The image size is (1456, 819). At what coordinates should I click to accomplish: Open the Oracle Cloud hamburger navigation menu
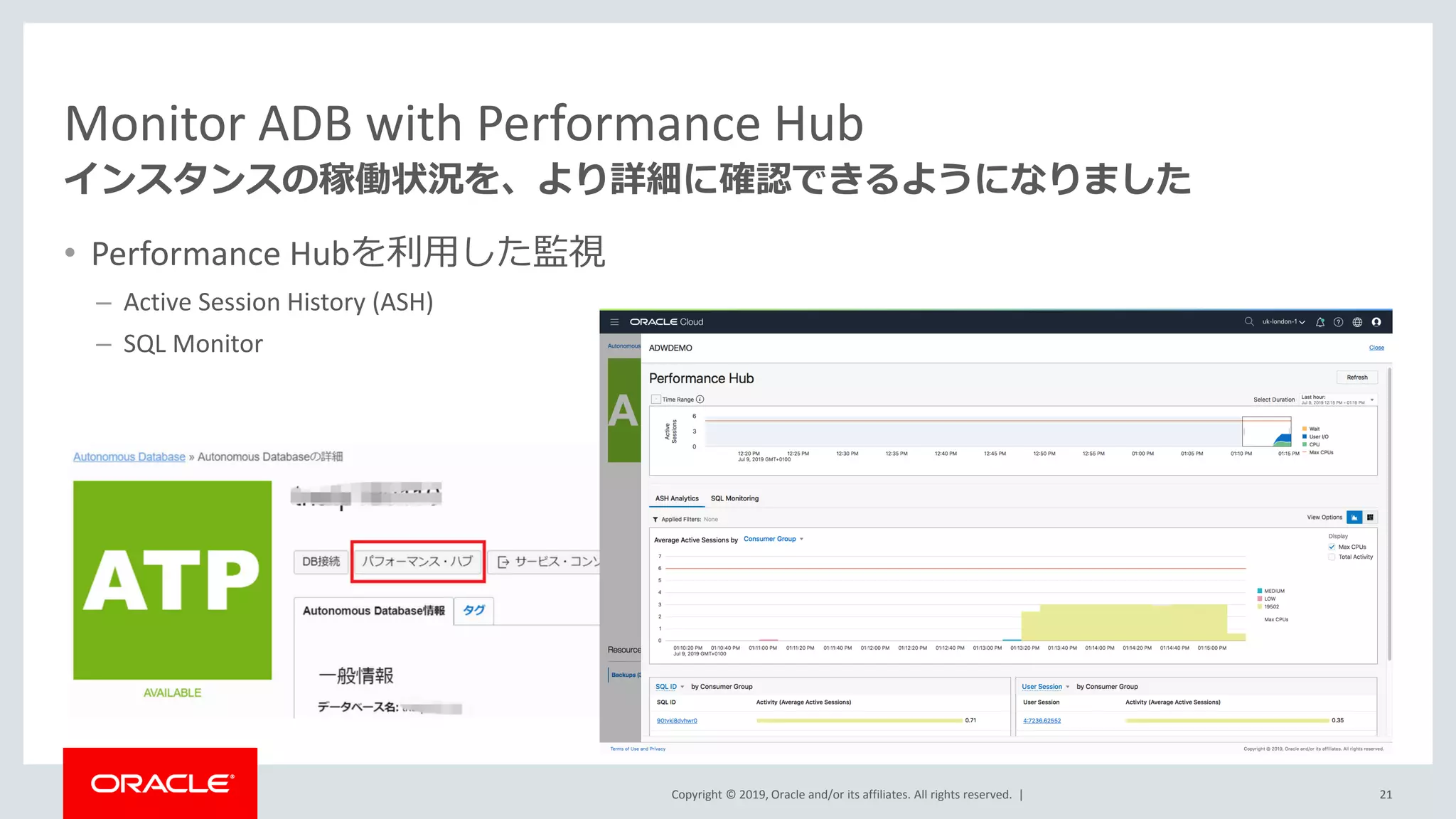click(x=614, y=322)
